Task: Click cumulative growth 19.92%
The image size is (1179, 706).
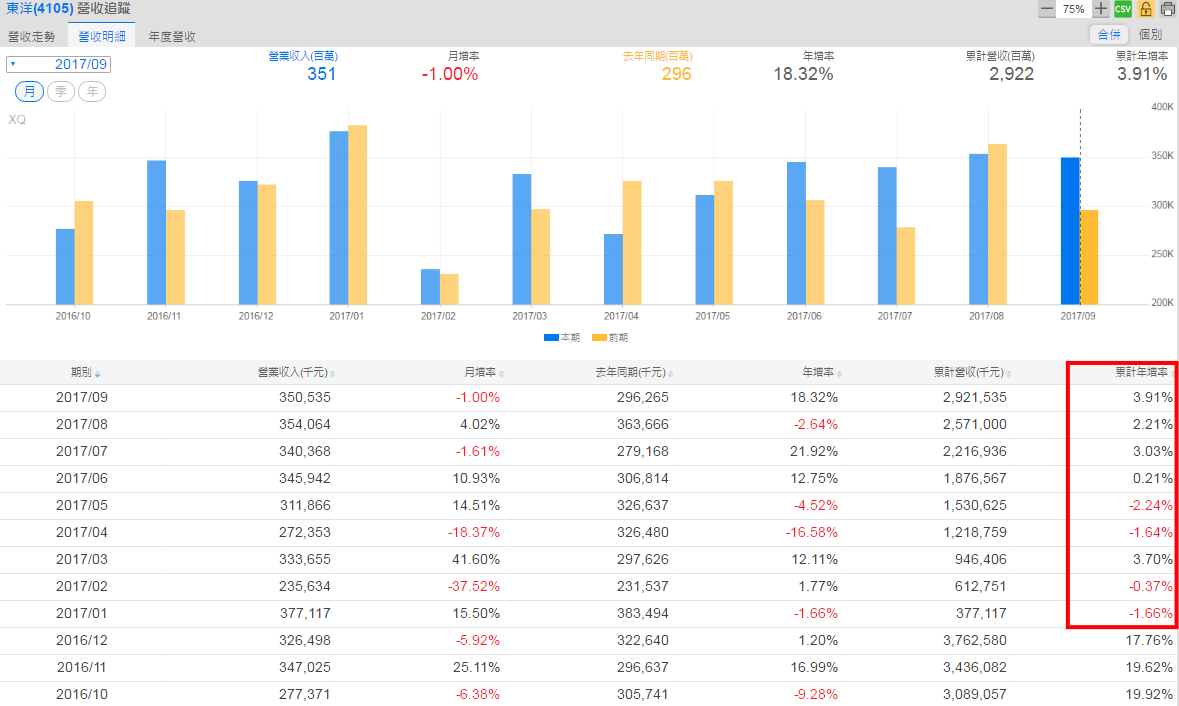Action: (x=1148, y=695)
